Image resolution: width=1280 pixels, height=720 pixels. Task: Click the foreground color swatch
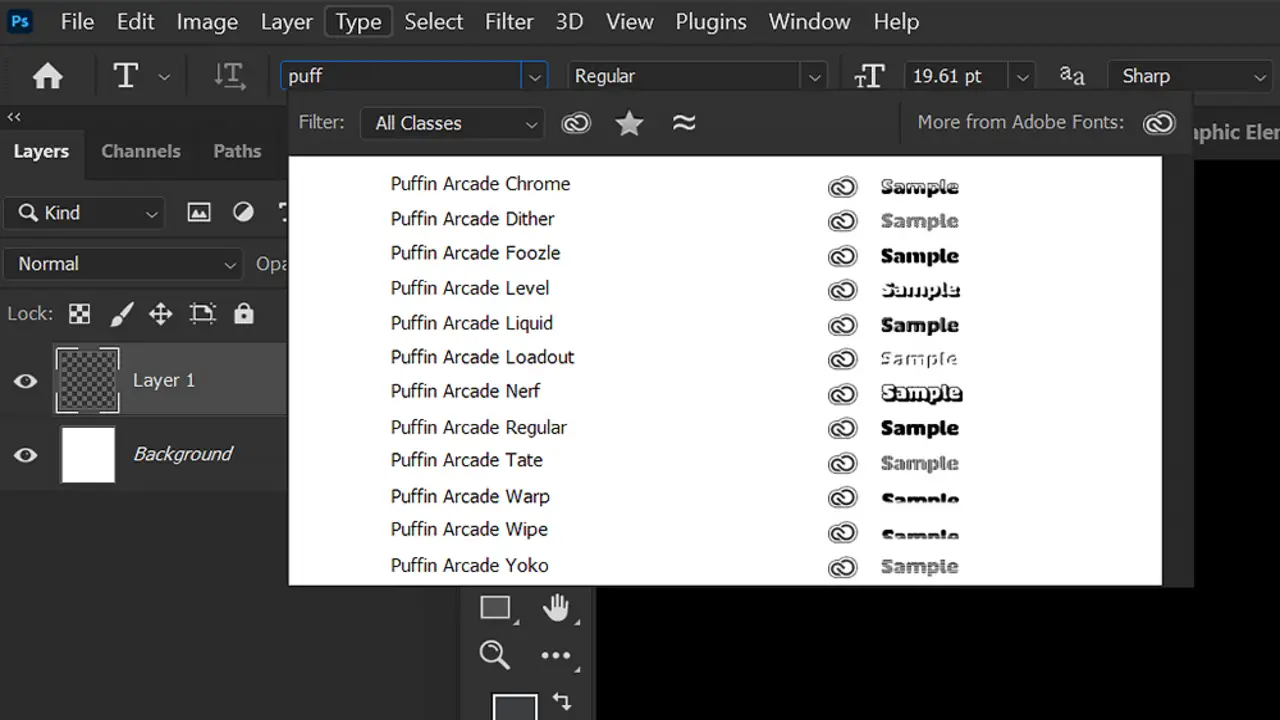coord(514,706)
